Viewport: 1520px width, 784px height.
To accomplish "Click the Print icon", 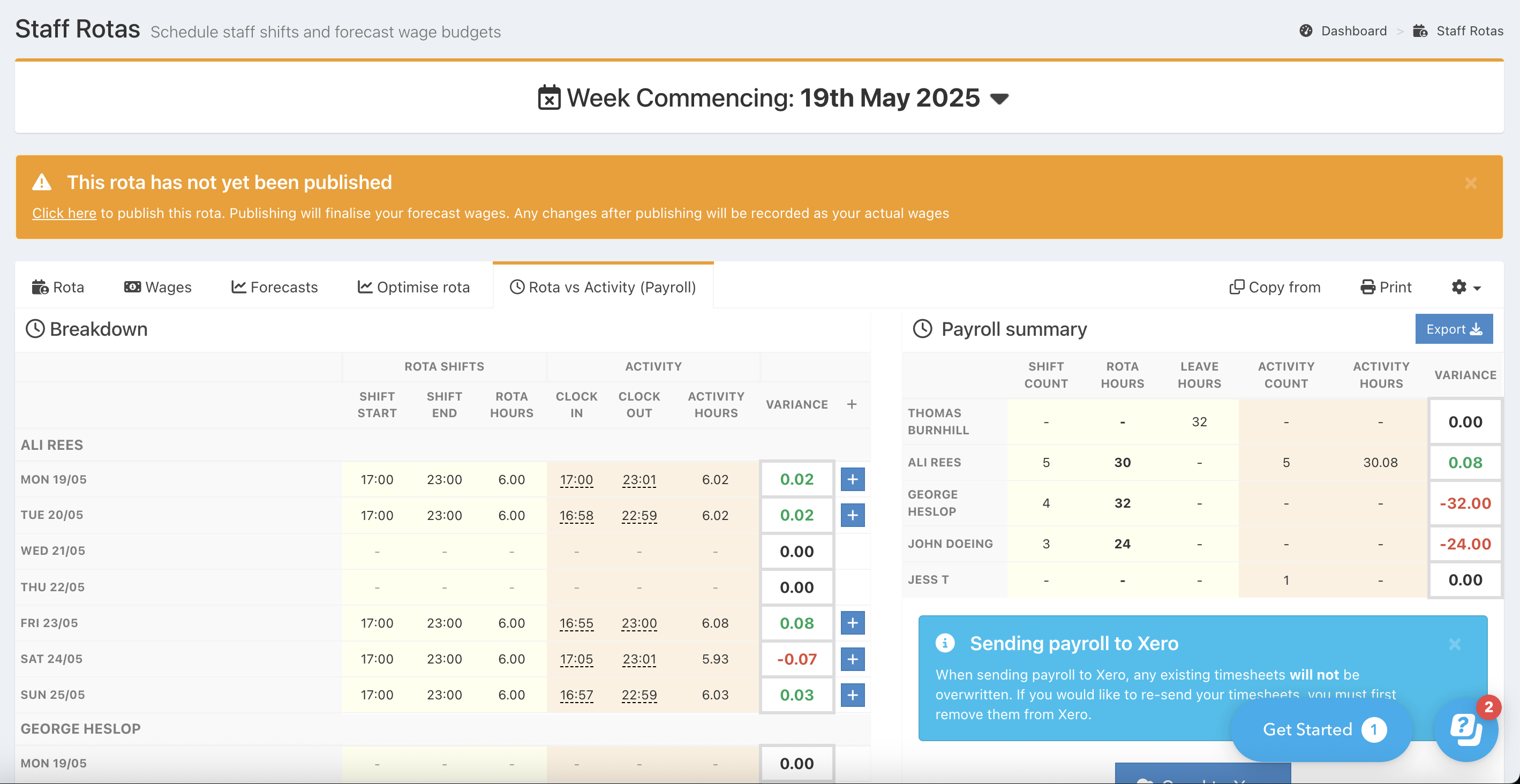I will [1367, 287].
